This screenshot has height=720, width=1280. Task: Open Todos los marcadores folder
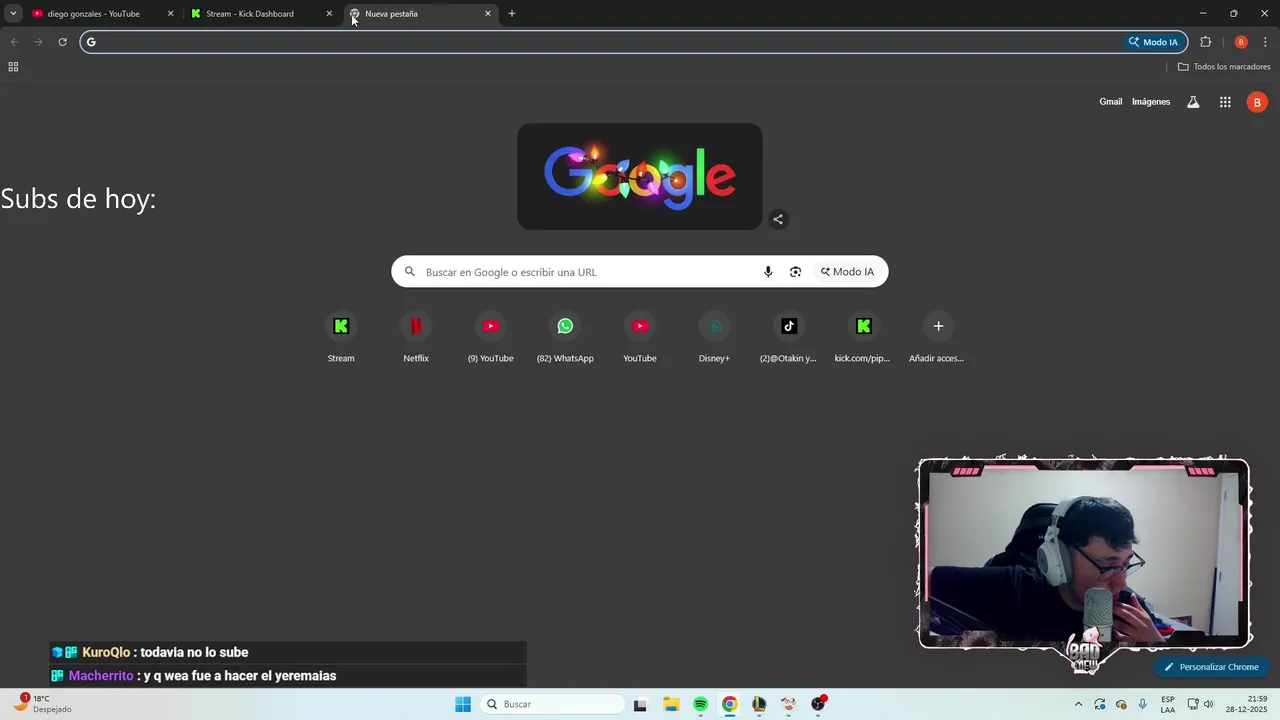click(1224, 67)
